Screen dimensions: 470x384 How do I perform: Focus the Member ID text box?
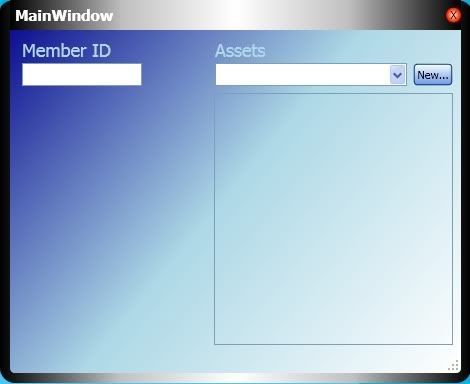pyautogui.click(x=82, y=74)
